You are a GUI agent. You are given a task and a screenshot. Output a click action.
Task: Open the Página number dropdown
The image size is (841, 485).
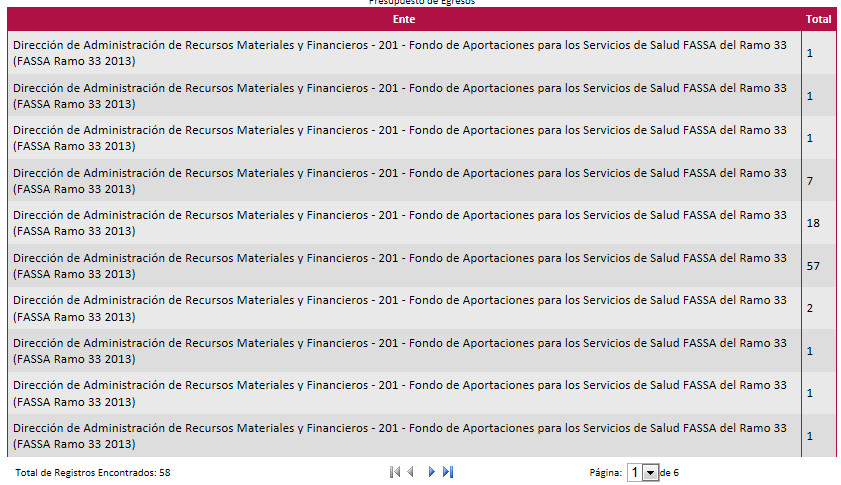(x=643, y=473)
